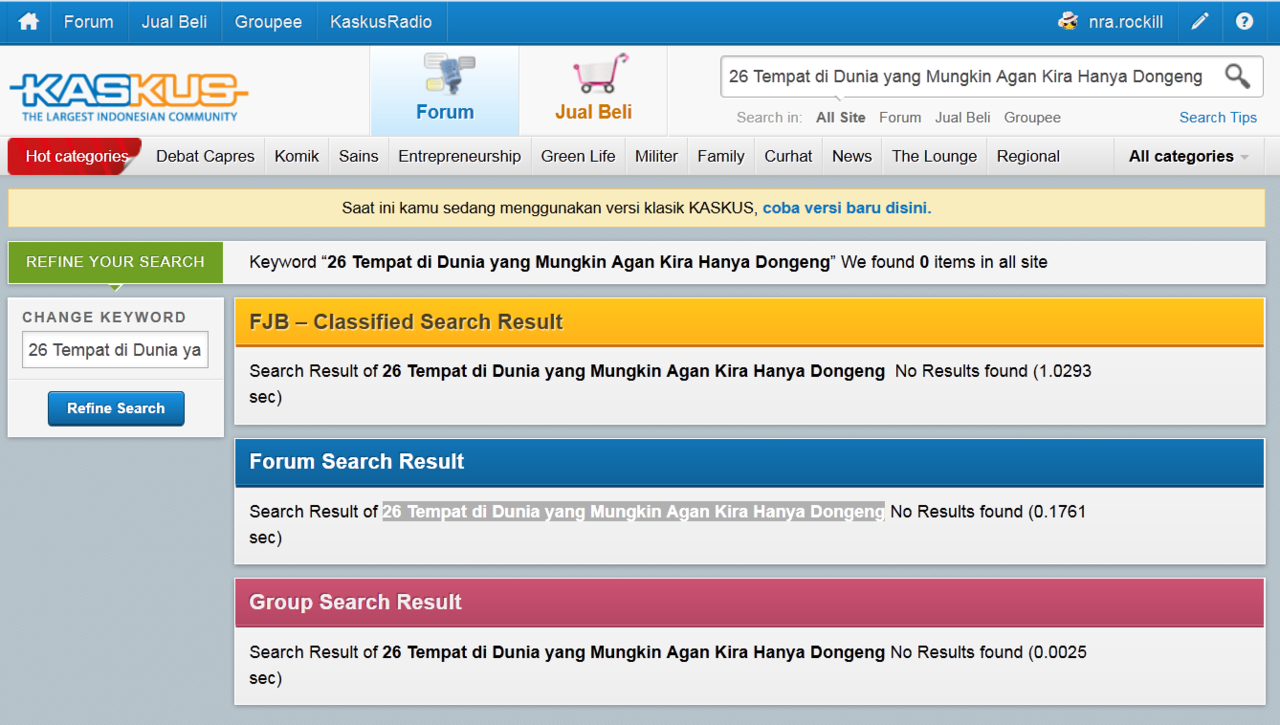This screenshot has height=725, width=1280.
Task: Click the Group Search Result header
Action: tap(750, 602)
